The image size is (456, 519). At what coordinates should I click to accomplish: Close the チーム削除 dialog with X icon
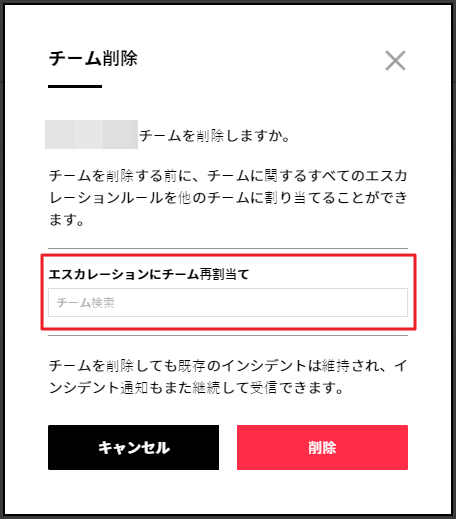click(x=395, y=61)
